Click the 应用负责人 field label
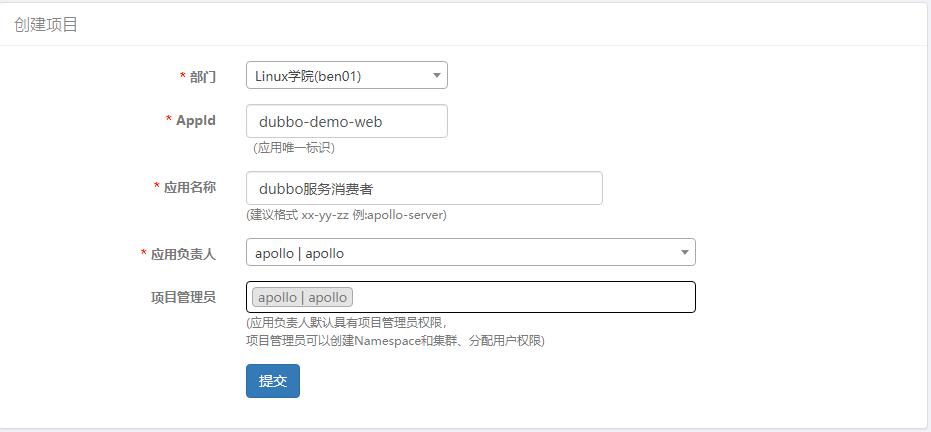 183,254
